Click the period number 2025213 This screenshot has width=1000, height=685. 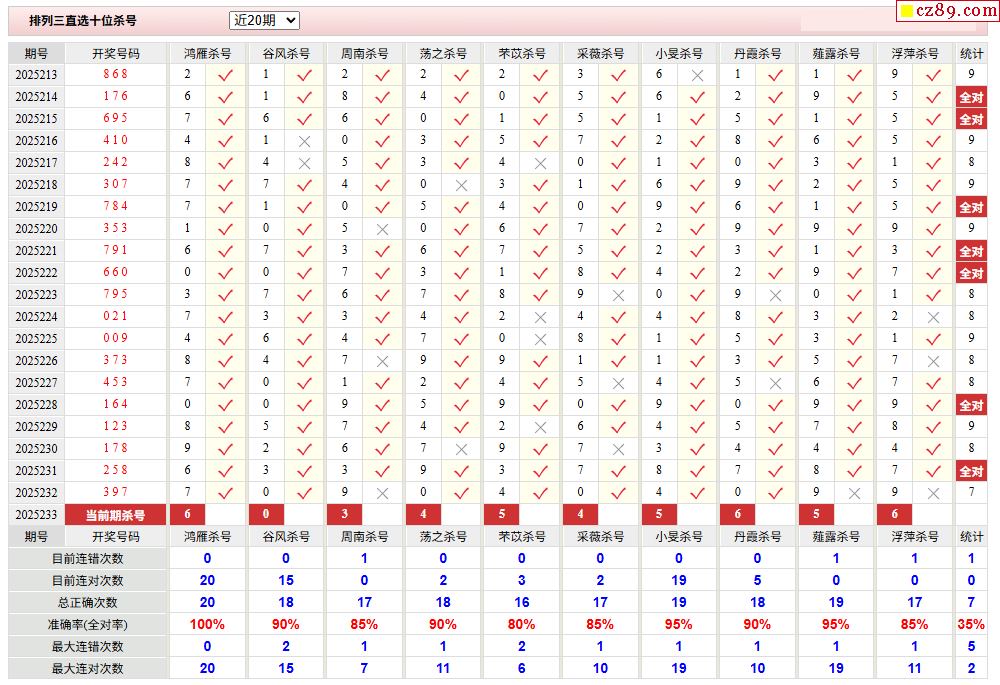[x=36, y=75]
